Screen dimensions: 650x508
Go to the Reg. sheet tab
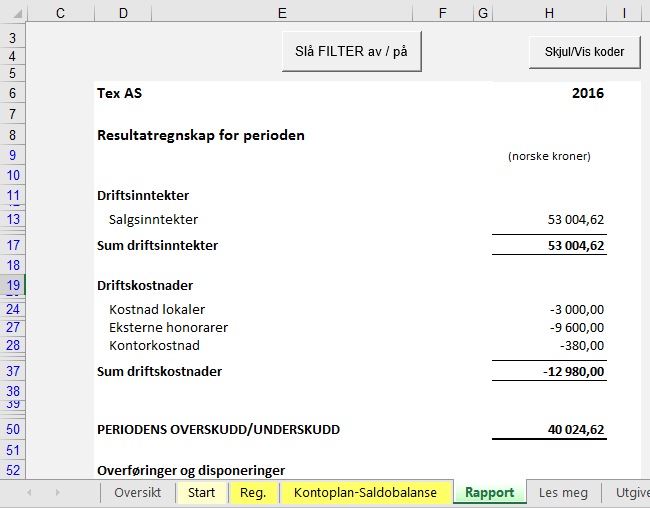click(x=253, y=493)
